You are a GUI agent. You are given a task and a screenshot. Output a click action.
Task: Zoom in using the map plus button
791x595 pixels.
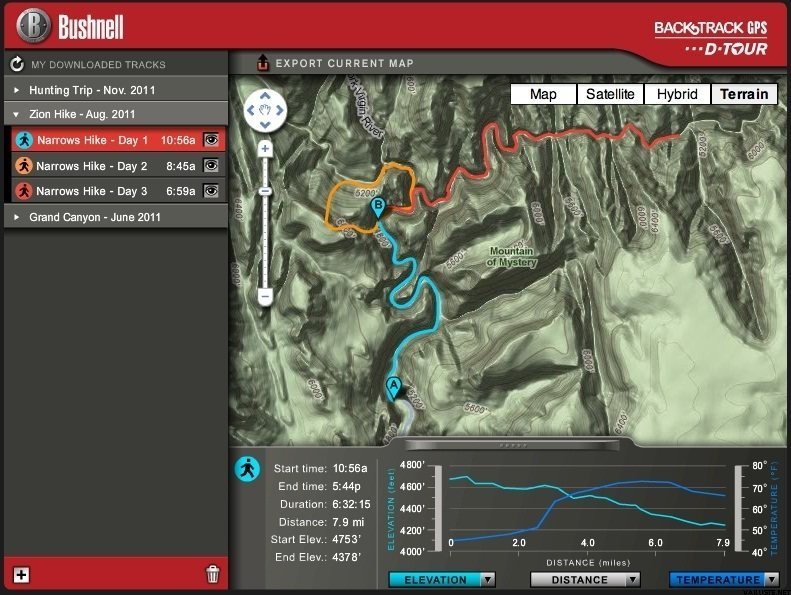[265, 149]
